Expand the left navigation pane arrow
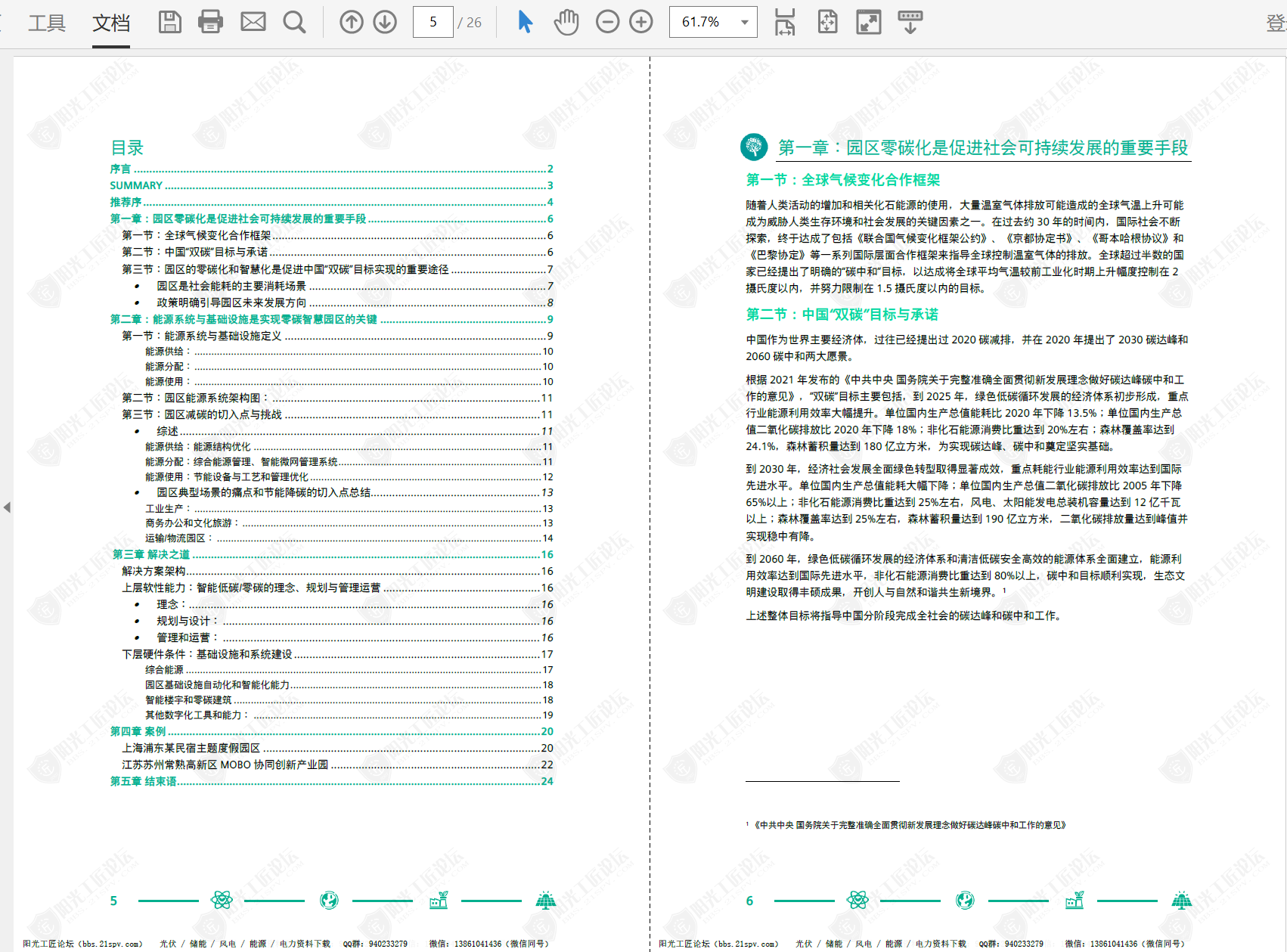Screen dimensions: 1287x952 7,507
